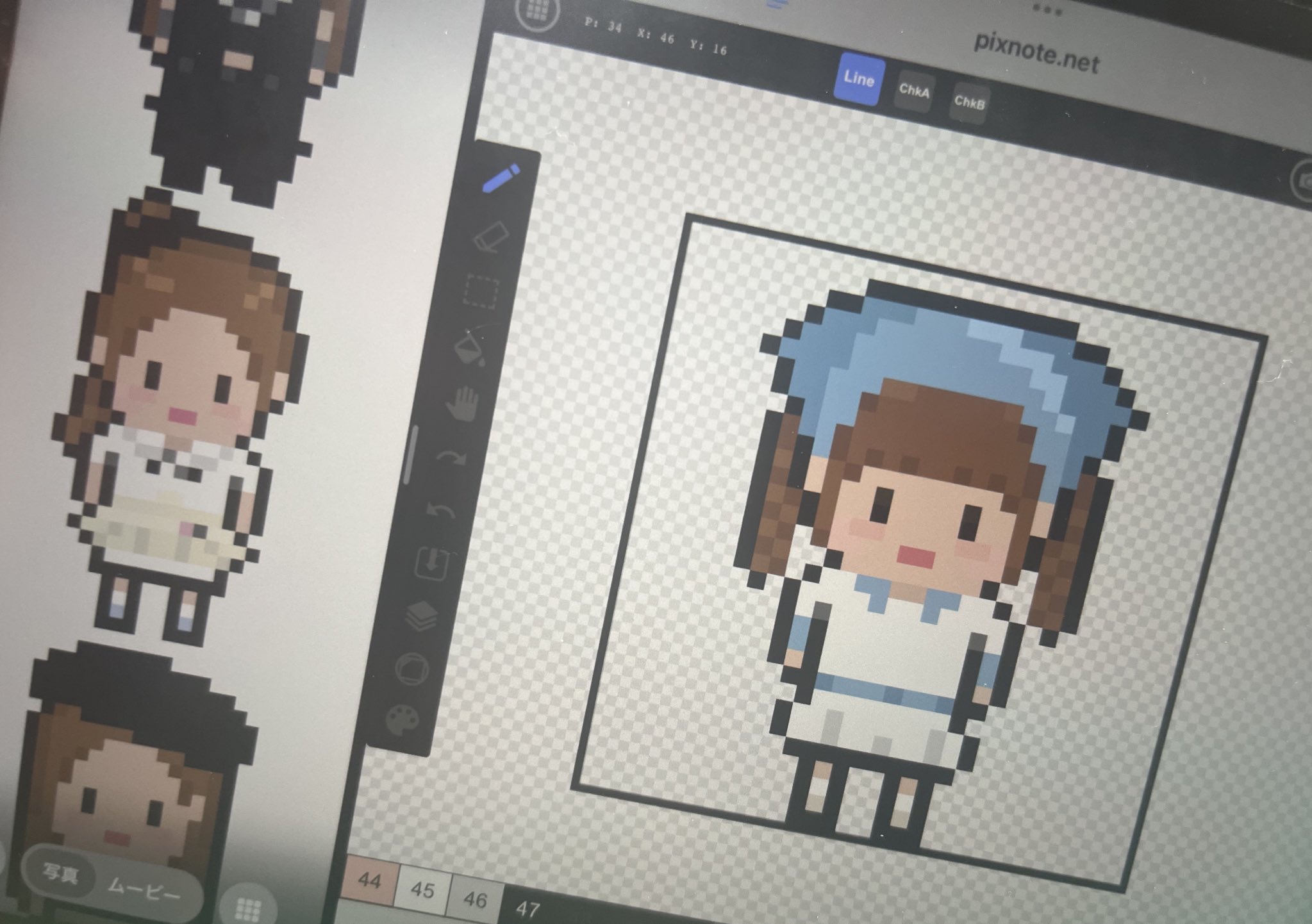The width and height of the screenshot is (1312, 924).
Task: Activate the dashed rectangle selection tool
Action: [x=480, y=291]
